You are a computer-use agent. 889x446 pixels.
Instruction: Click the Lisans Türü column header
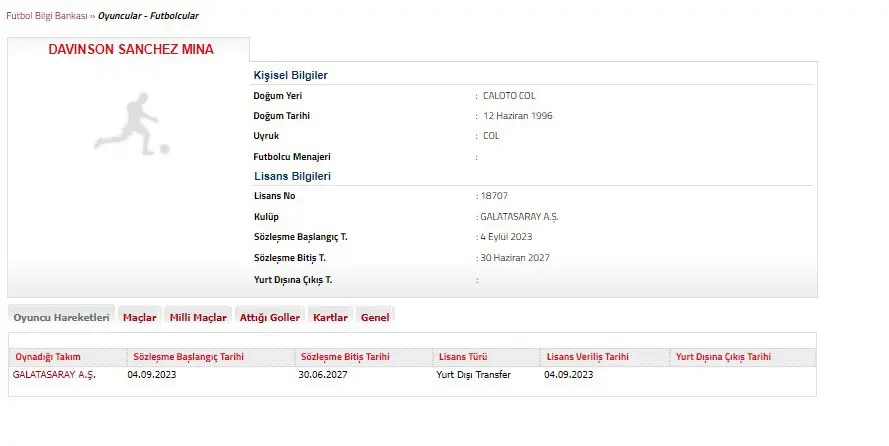464,357
